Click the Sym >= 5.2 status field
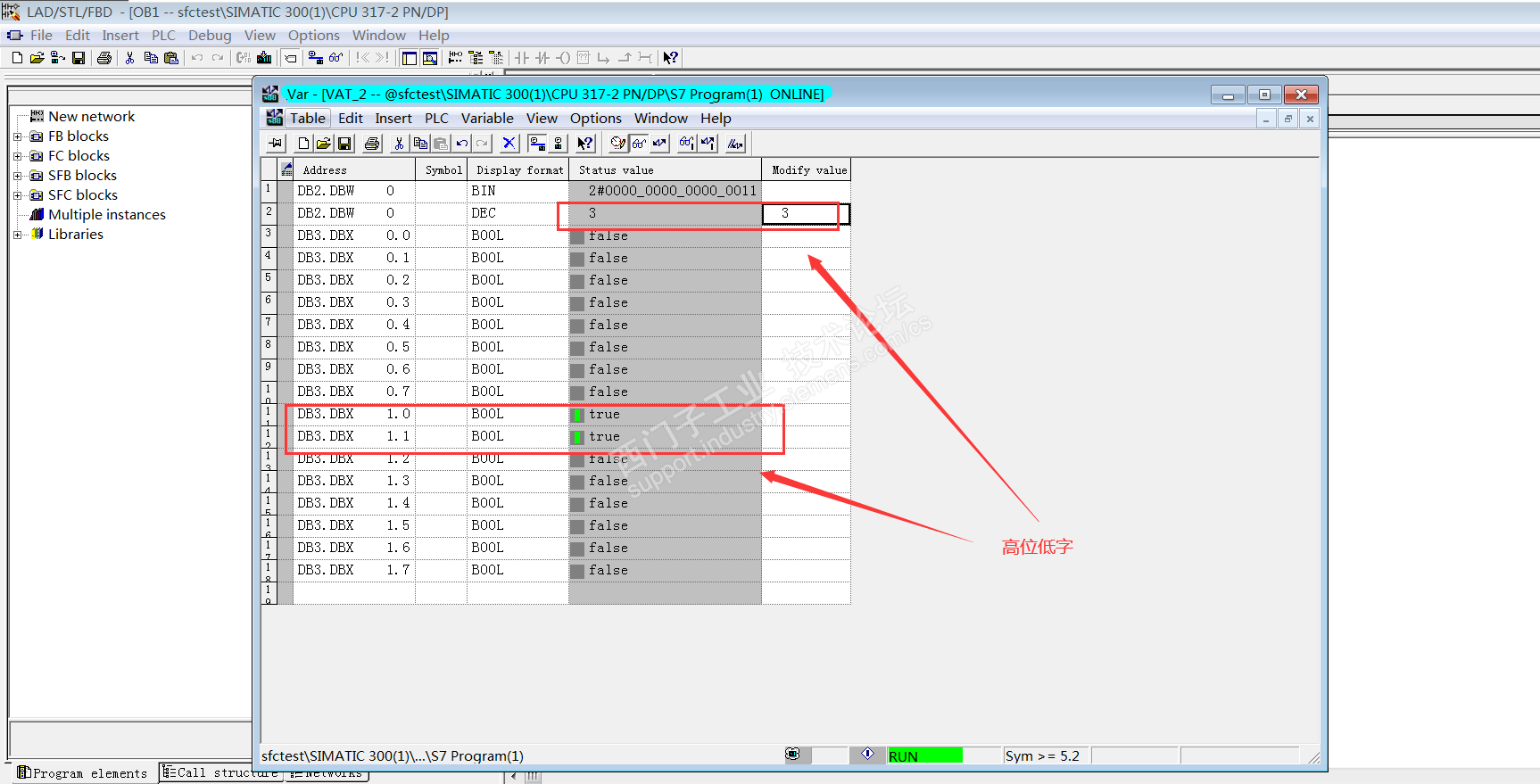The image size is (1540, 784). [x=1046, y=756]
